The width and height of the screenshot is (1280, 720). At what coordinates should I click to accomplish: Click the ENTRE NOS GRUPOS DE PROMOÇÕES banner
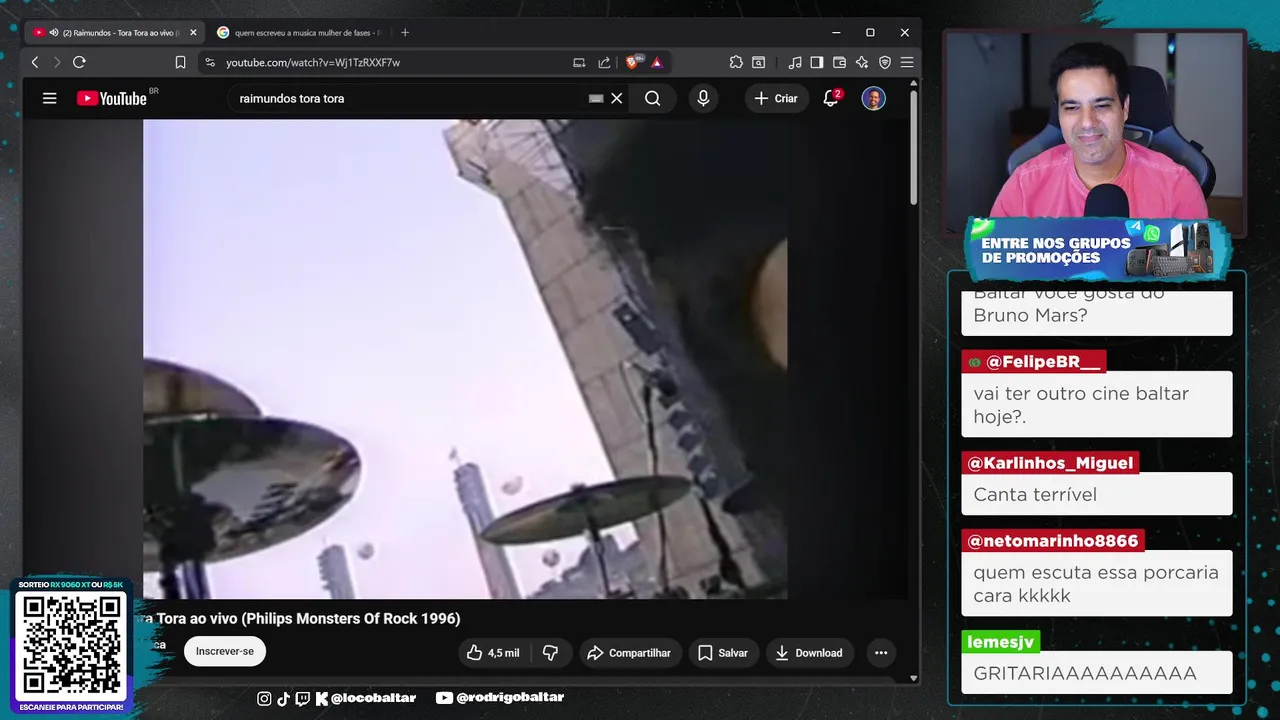(1096, 249)
